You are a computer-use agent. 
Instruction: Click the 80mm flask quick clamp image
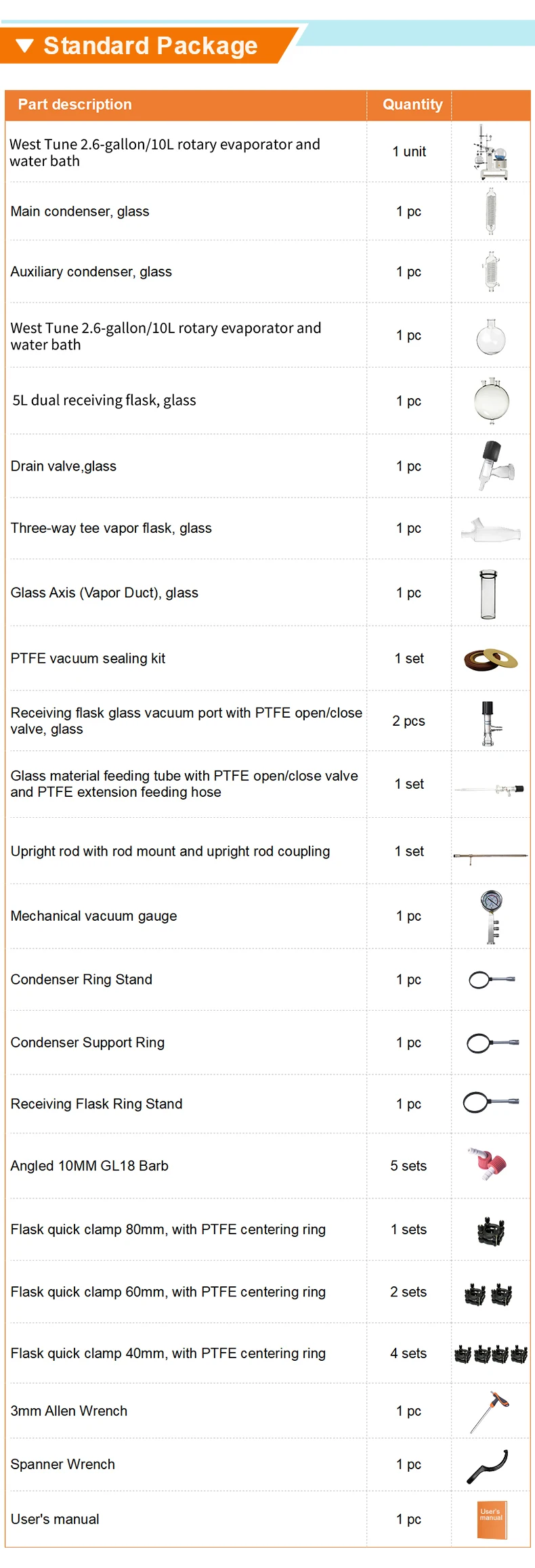(491, 1230)
